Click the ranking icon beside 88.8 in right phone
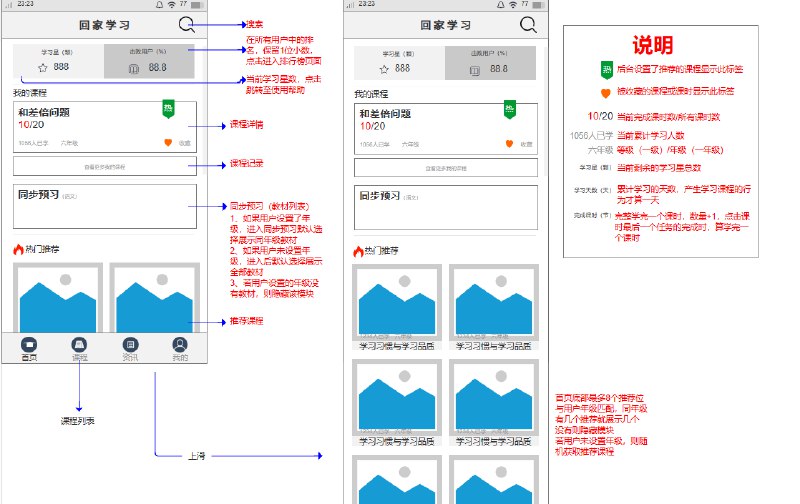800x504 pixels. (475, 70)
